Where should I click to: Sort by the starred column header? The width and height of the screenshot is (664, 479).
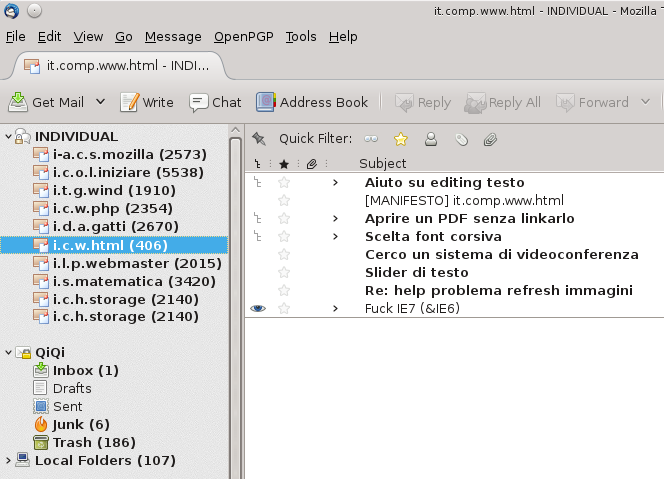(x=284, y=164)
